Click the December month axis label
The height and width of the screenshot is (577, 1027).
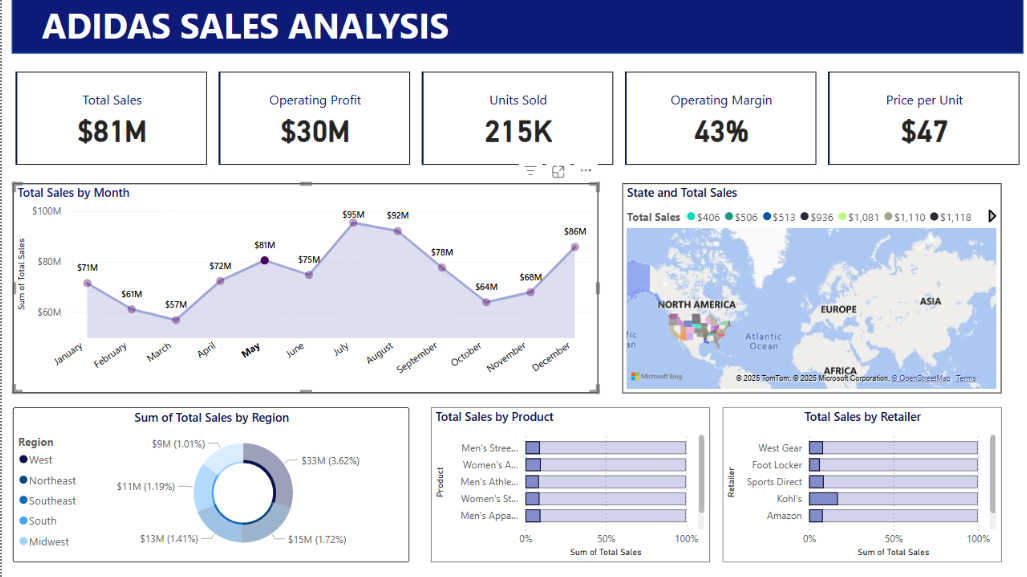(551, 357)
